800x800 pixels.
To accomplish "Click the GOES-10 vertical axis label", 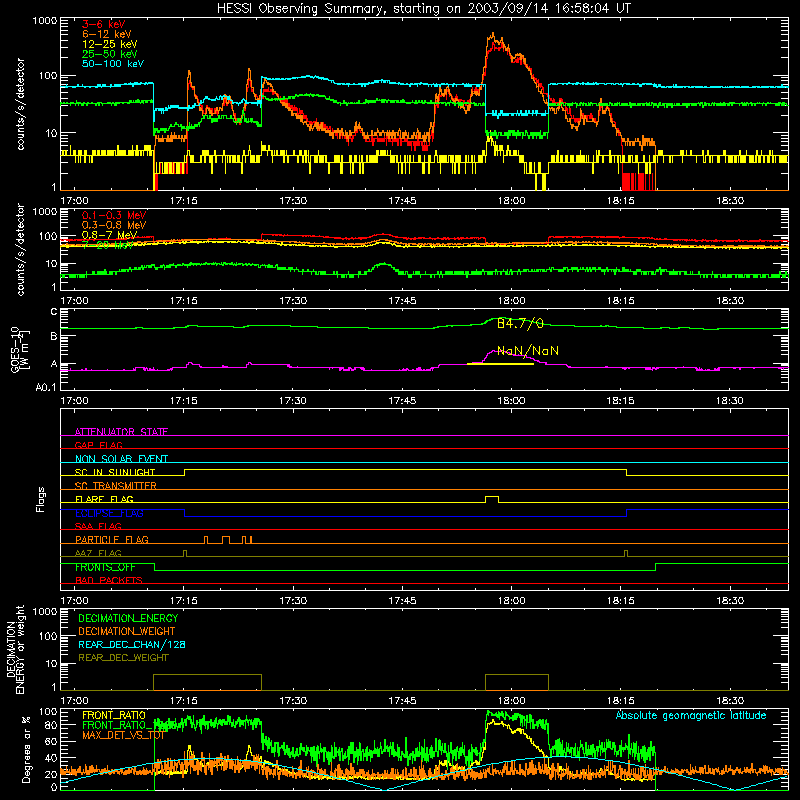I will coord(19,349).
